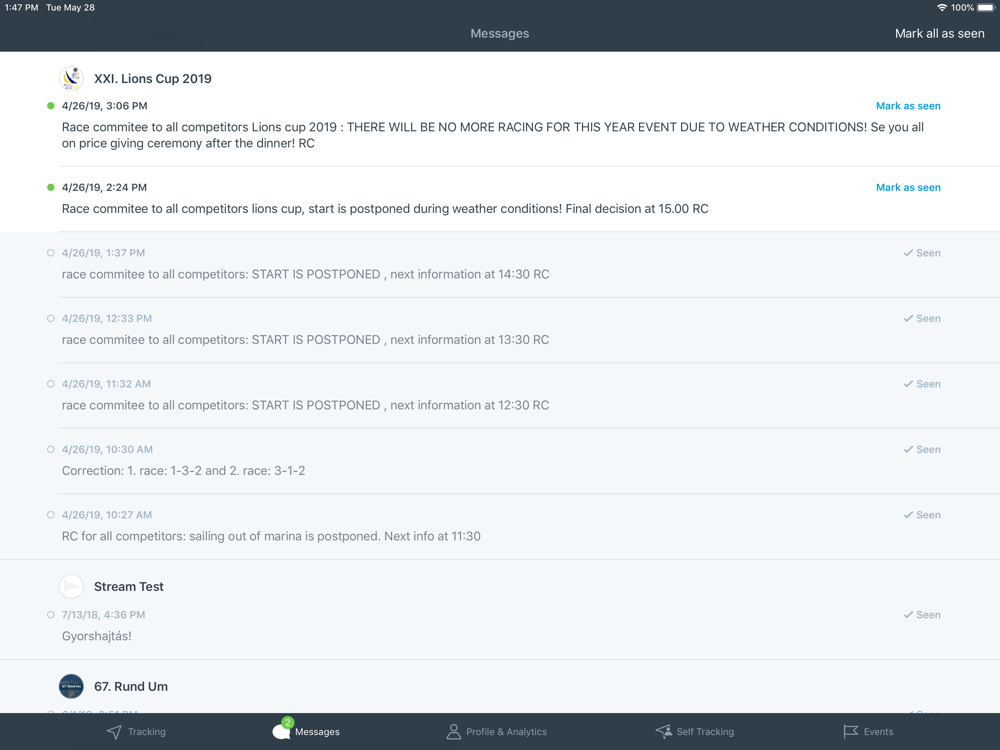Screen dimensions: 1000x750
Task: Open the 67. Rund Um event title
Action: (x=131, y=686)
